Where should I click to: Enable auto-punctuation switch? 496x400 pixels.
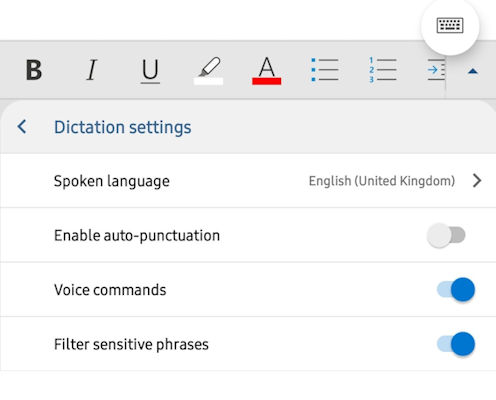tap(446, 235)
